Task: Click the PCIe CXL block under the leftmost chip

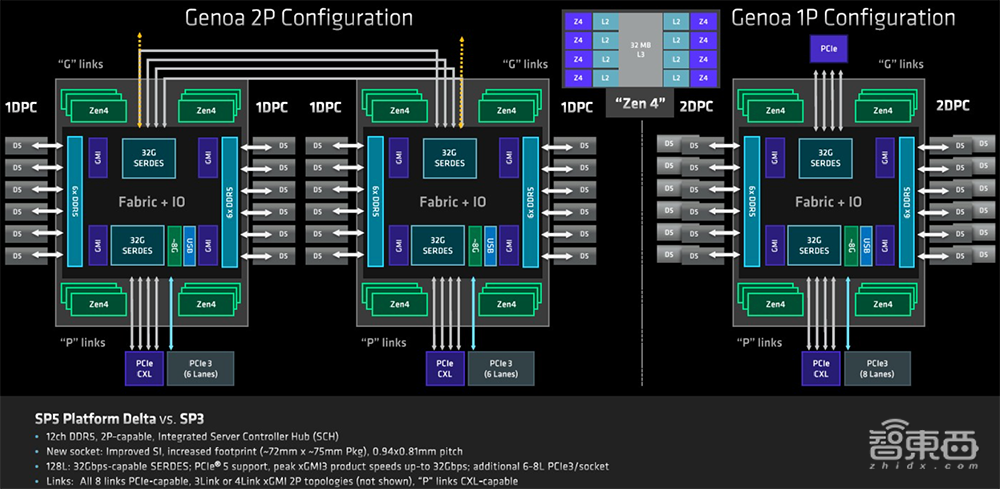Action: tap(138, 367)
